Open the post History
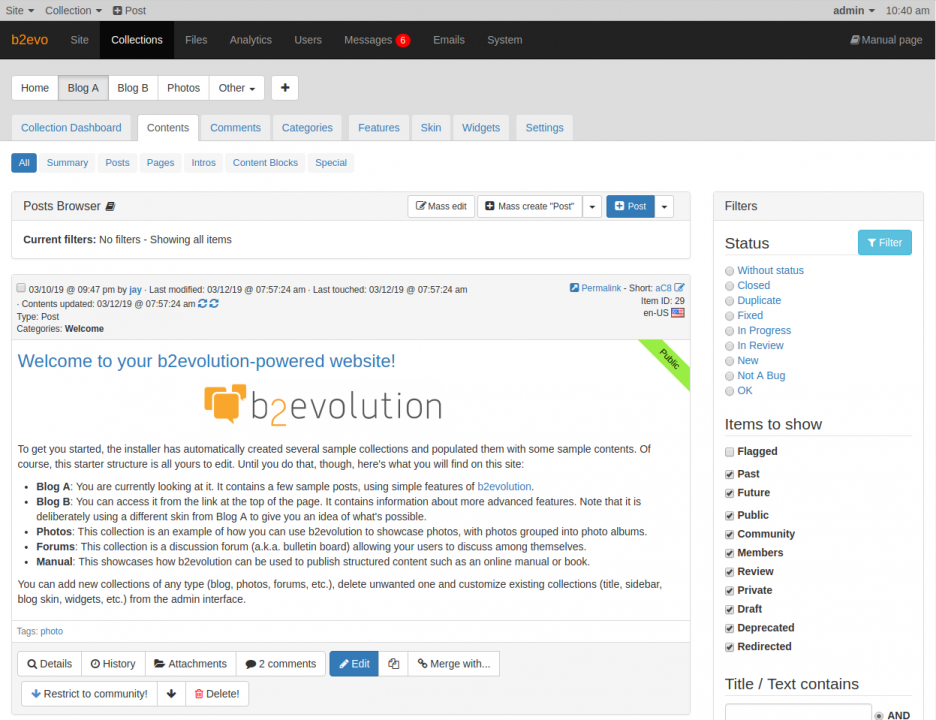 113,664
